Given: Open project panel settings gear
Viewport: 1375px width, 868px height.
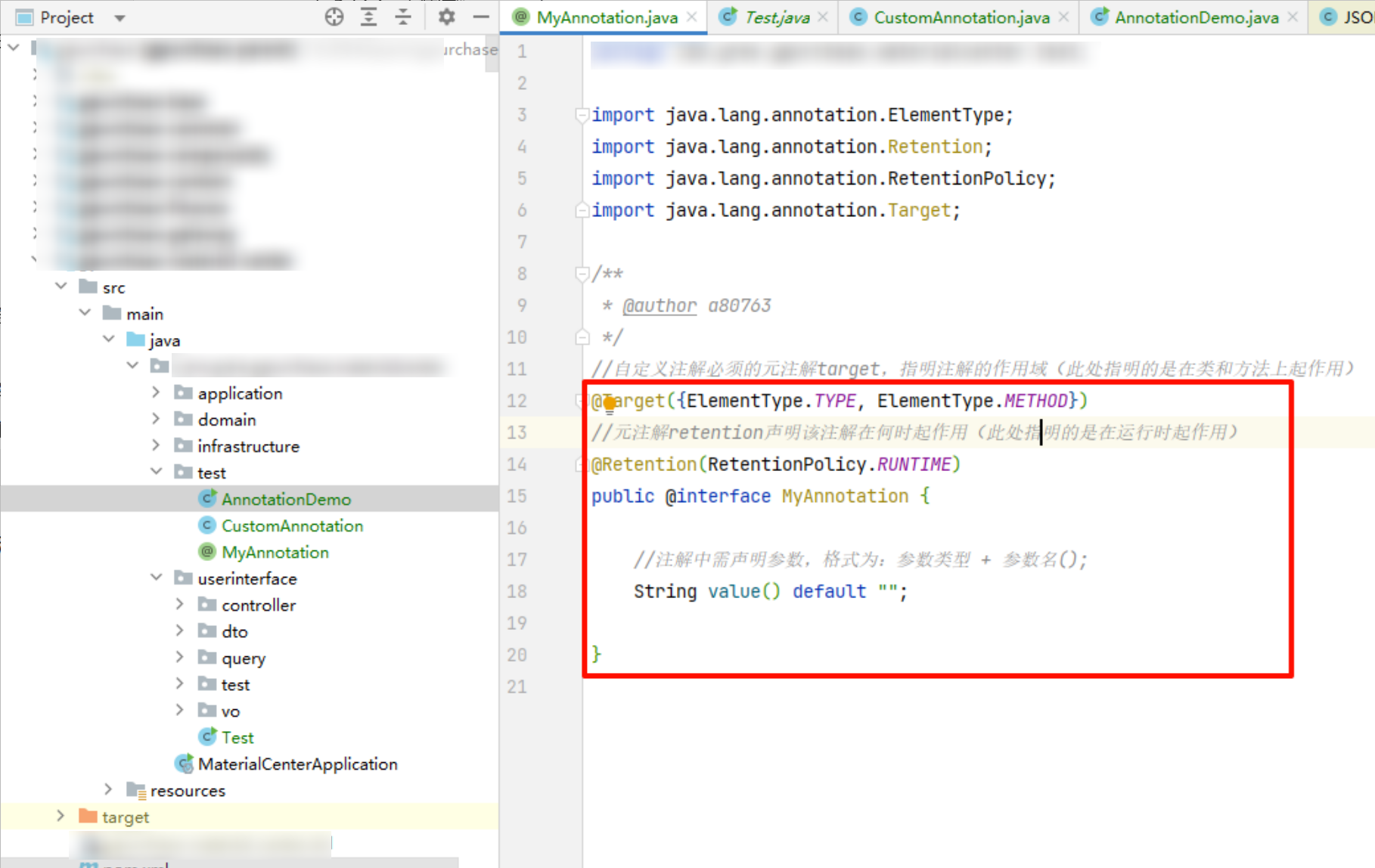Looking at the screenshot, I should [447, 17].
